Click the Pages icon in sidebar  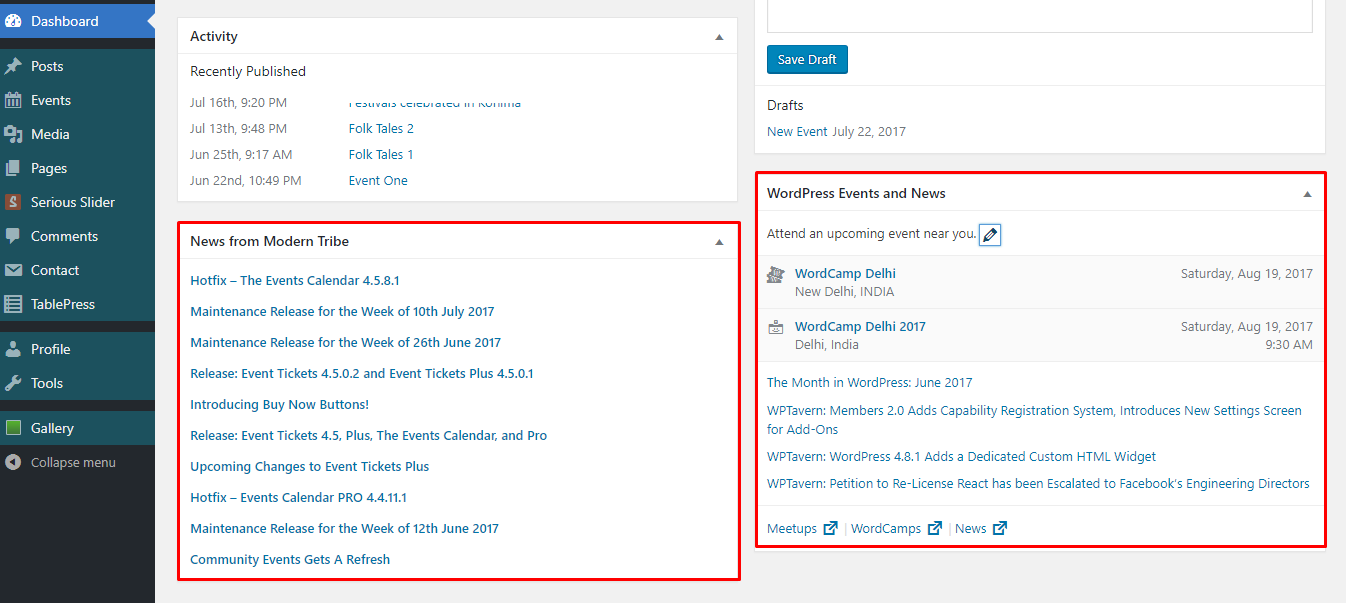13,168
